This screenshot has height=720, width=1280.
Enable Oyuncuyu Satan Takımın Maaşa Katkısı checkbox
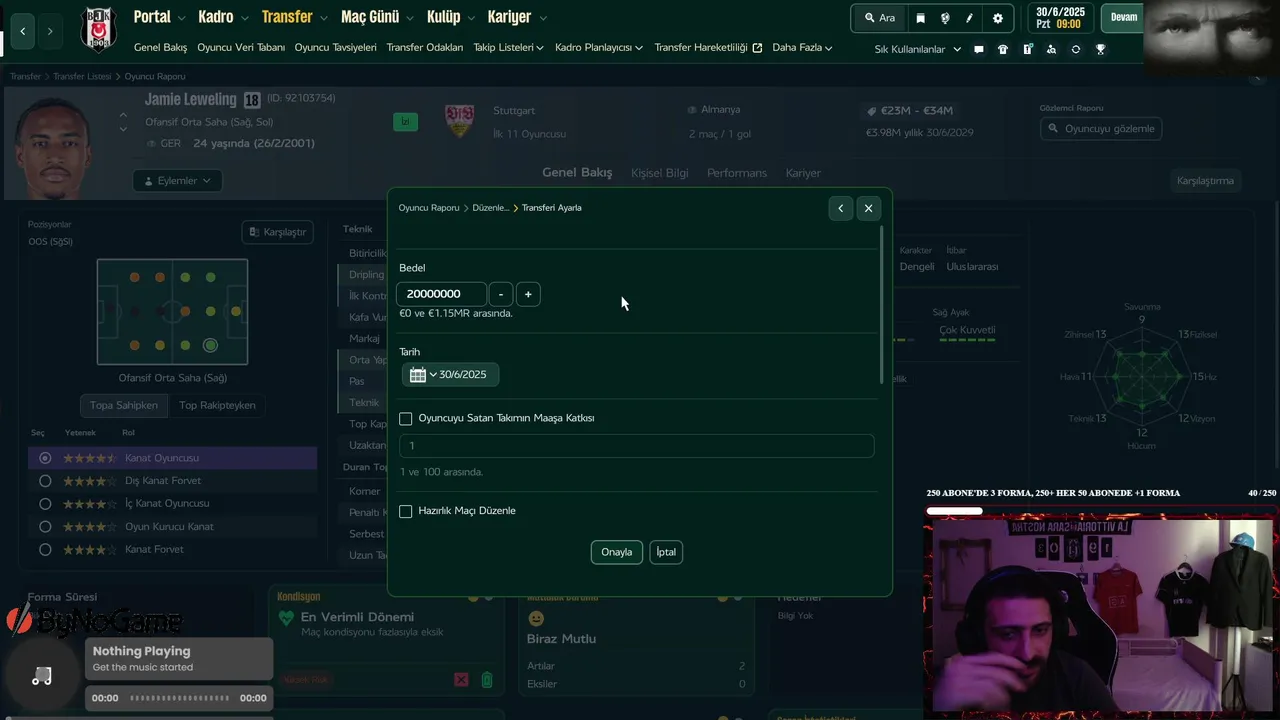(405, 418)
